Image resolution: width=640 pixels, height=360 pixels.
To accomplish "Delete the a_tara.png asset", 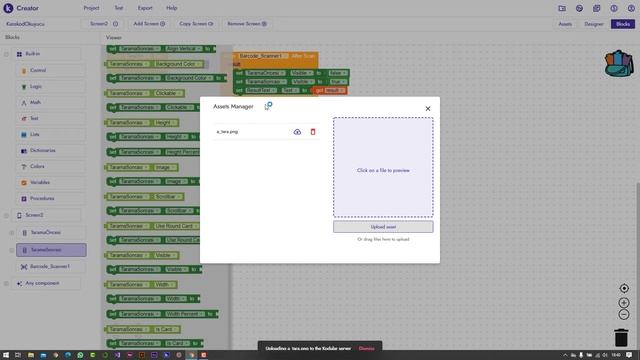I will coord(313,132).
